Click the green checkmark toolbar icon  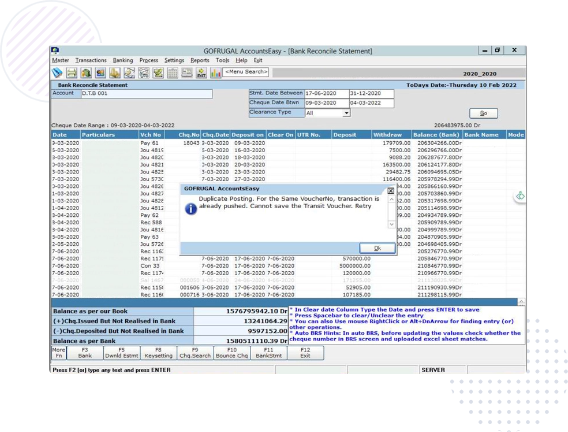coord(158,73)
